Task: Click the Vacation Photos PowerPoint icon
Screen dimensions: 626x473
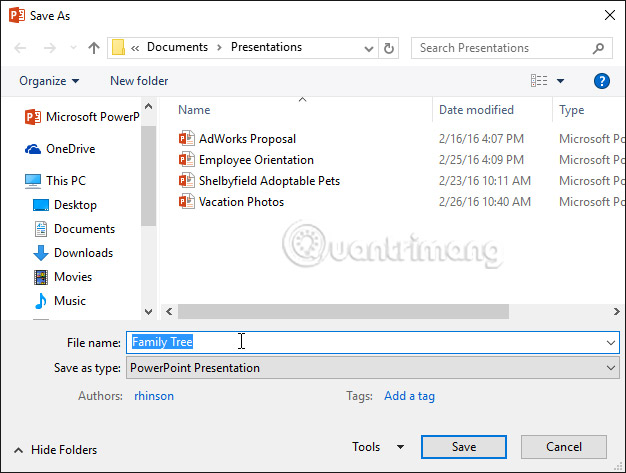Action: coord(186,202)
